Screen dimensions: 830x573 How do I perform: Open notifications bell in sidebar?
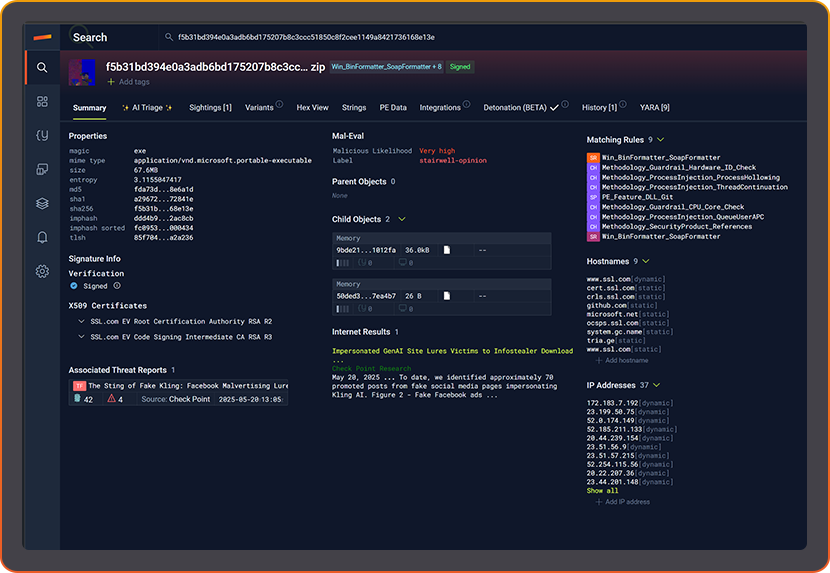point(42,237)
